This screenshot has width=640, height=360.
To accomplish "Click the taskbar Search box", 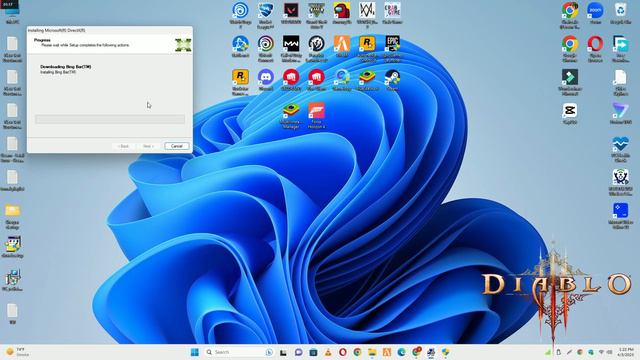I will [239, 352].
